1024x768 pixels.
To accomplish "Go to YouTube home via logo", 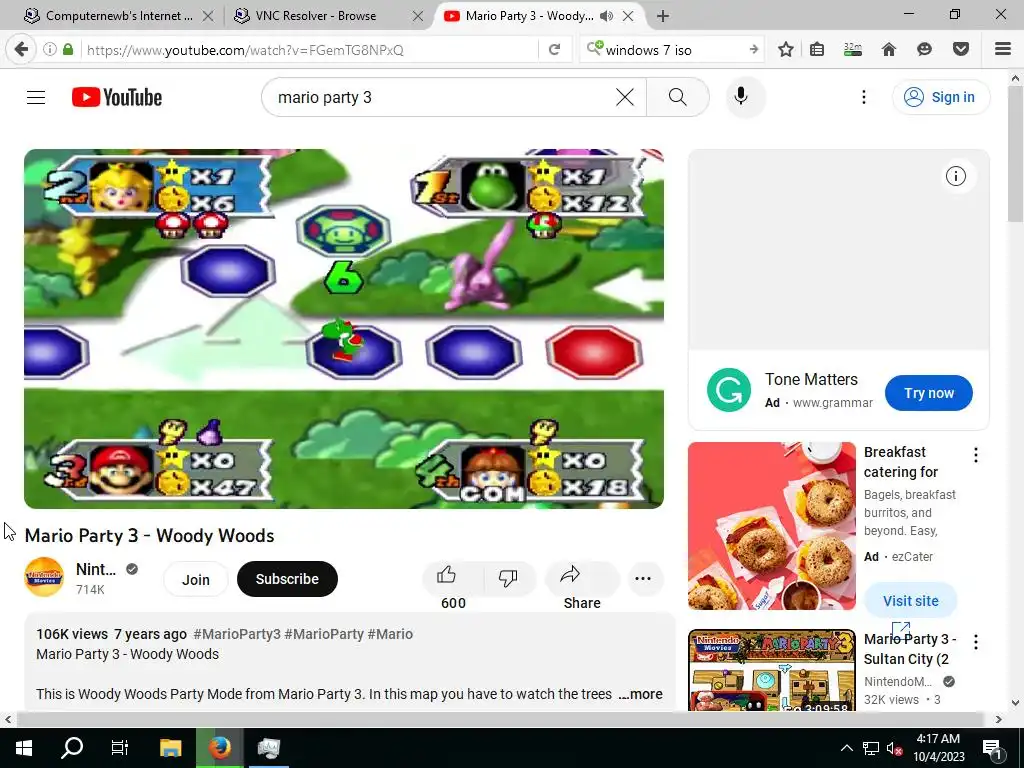I will (117, 97).
